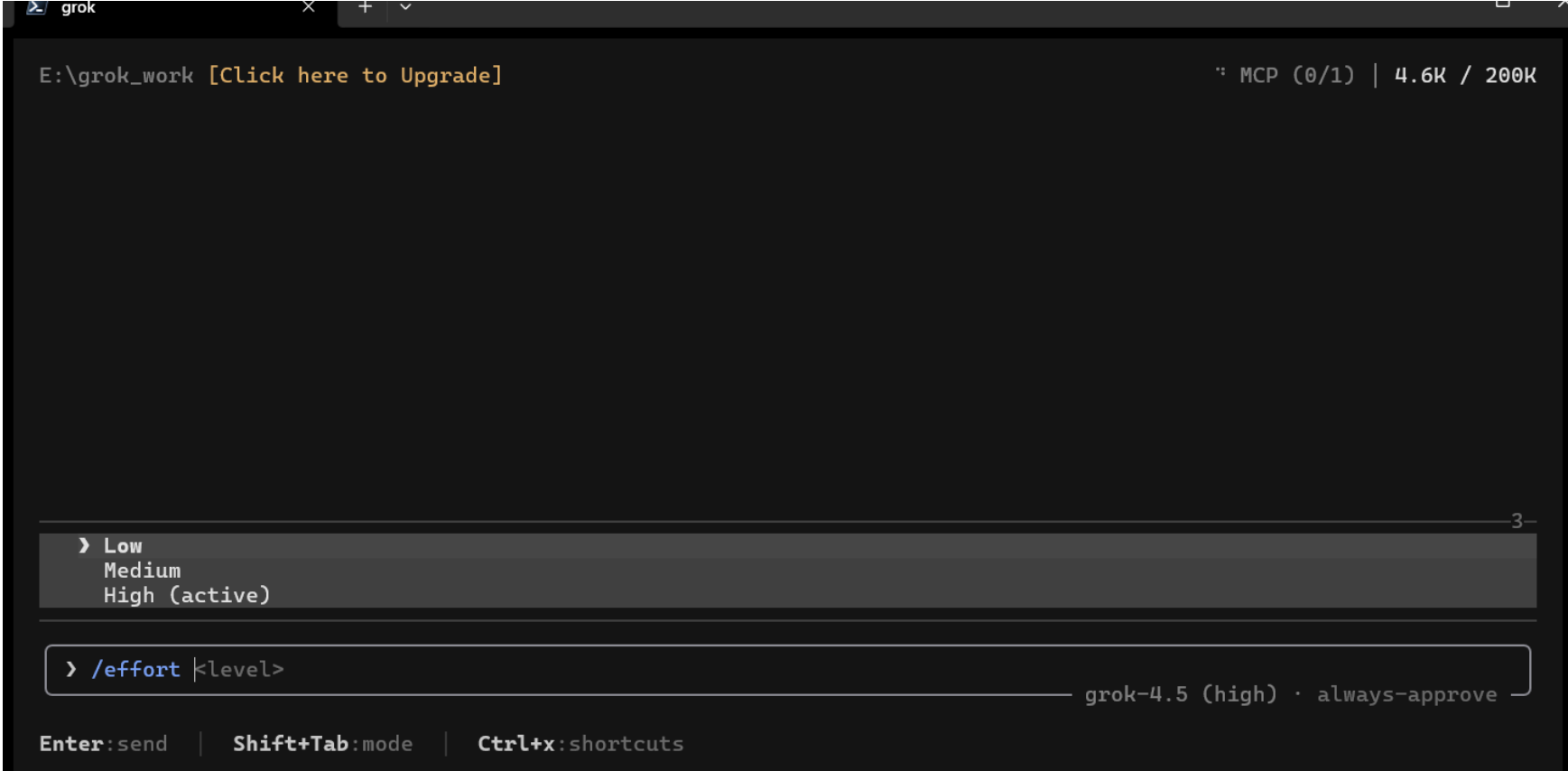Image resolution: width=1568 pixels, height=771 pixels.
Task: Click the 4.6K / 200K context usage indicator
Action: click(1465, 75)
